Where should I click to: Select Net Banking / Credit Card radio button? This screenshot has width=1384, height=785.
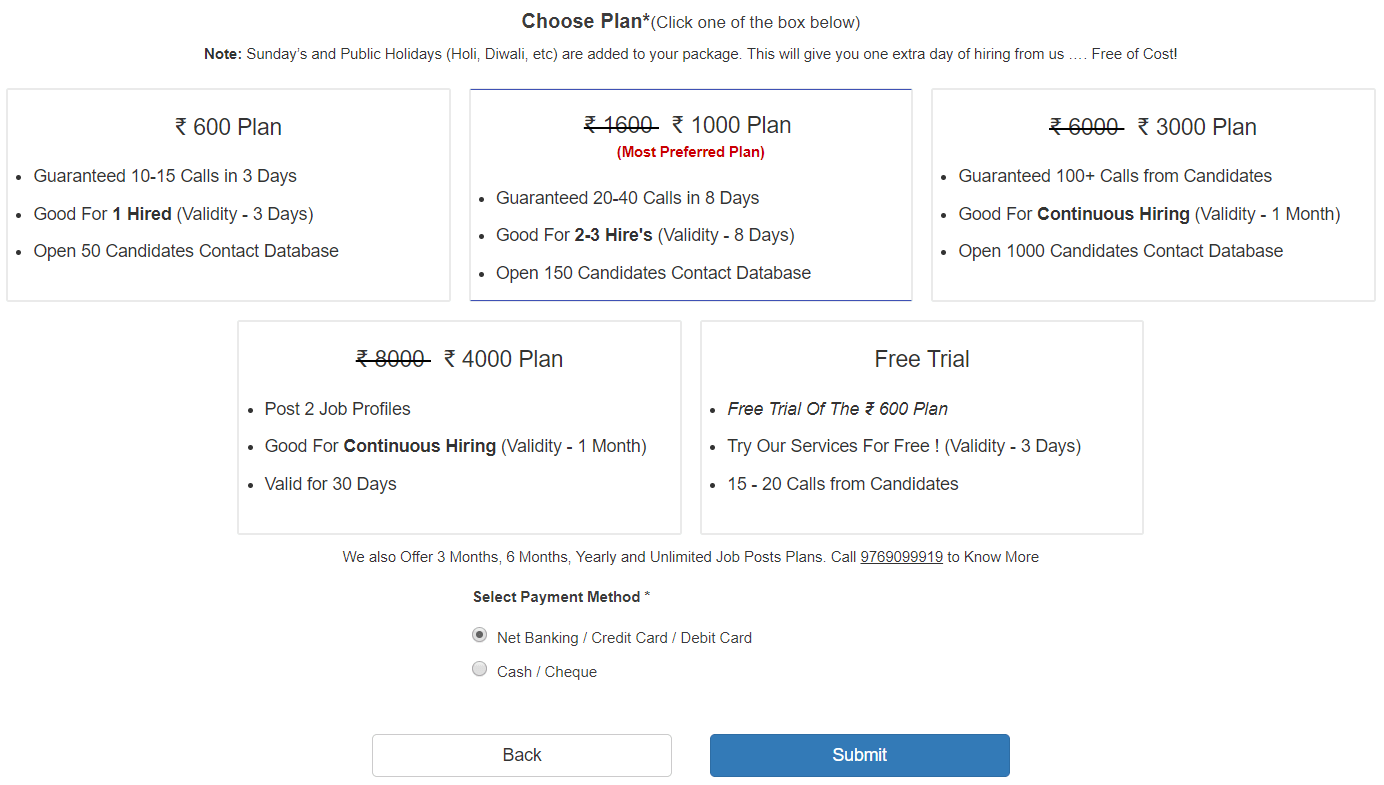point(480,635)
